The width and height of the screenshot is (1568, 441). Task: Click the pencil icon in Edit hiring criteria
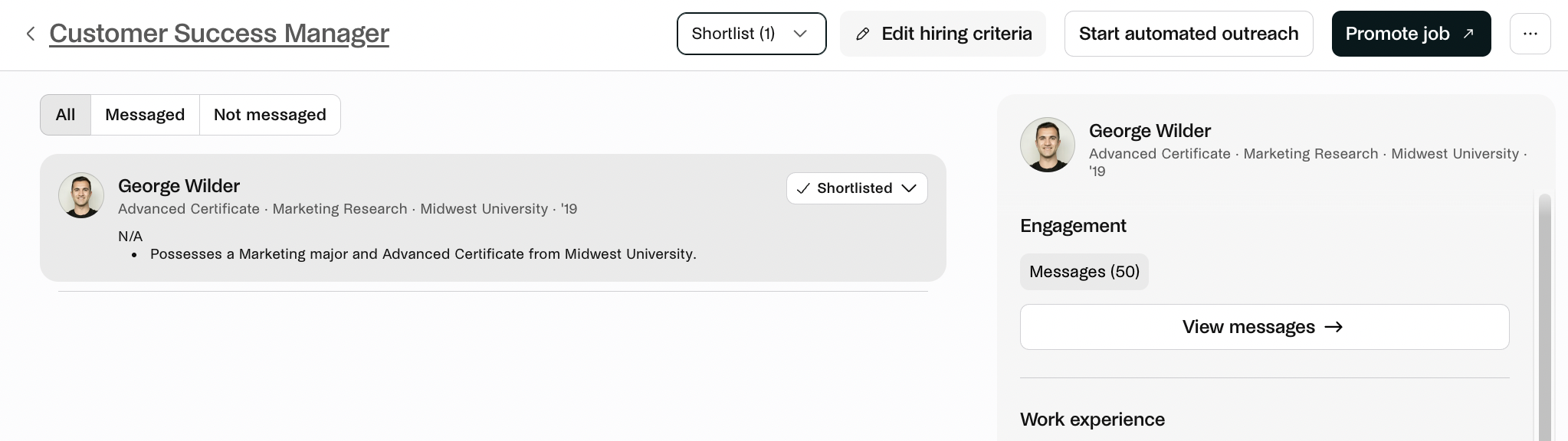pos(863,34)
